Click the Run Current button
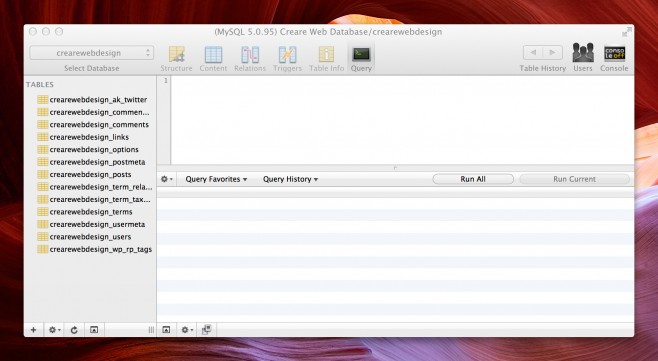 [x=574, y=179]
